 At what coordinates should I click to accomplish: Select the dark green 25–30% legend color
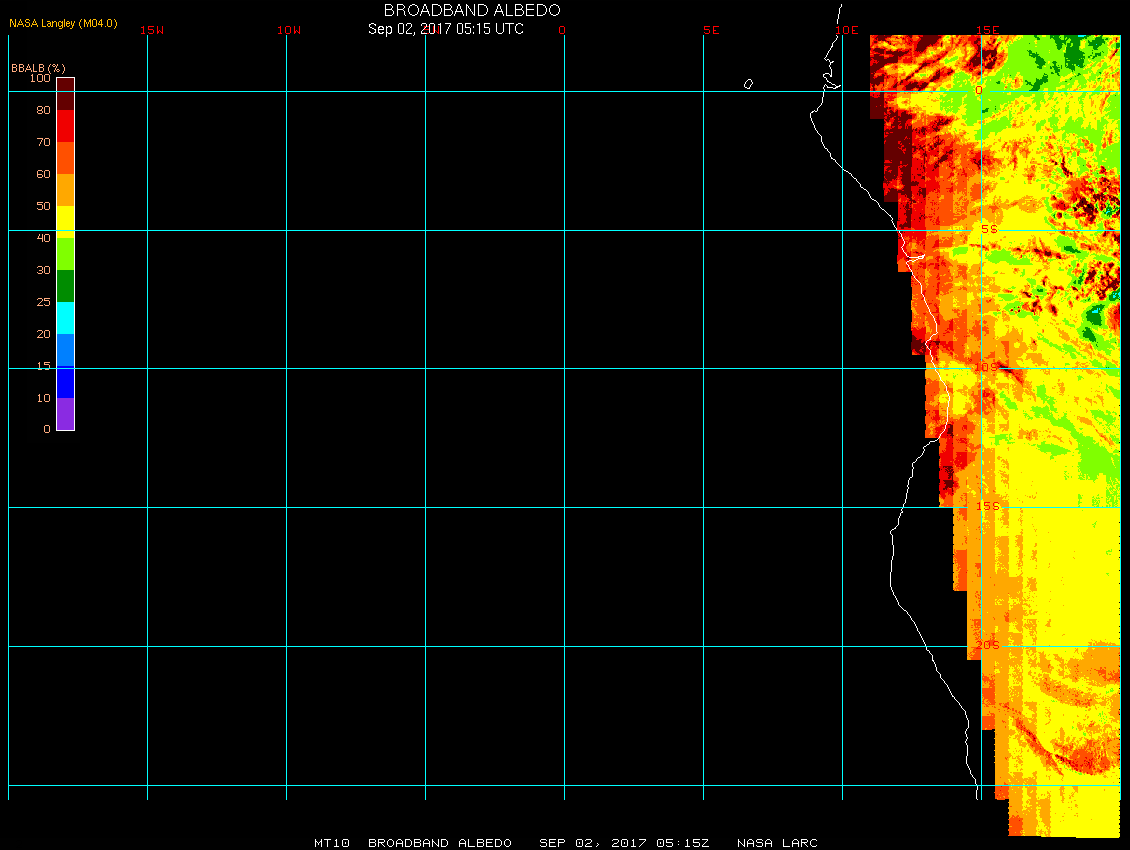tap(65, 286)
